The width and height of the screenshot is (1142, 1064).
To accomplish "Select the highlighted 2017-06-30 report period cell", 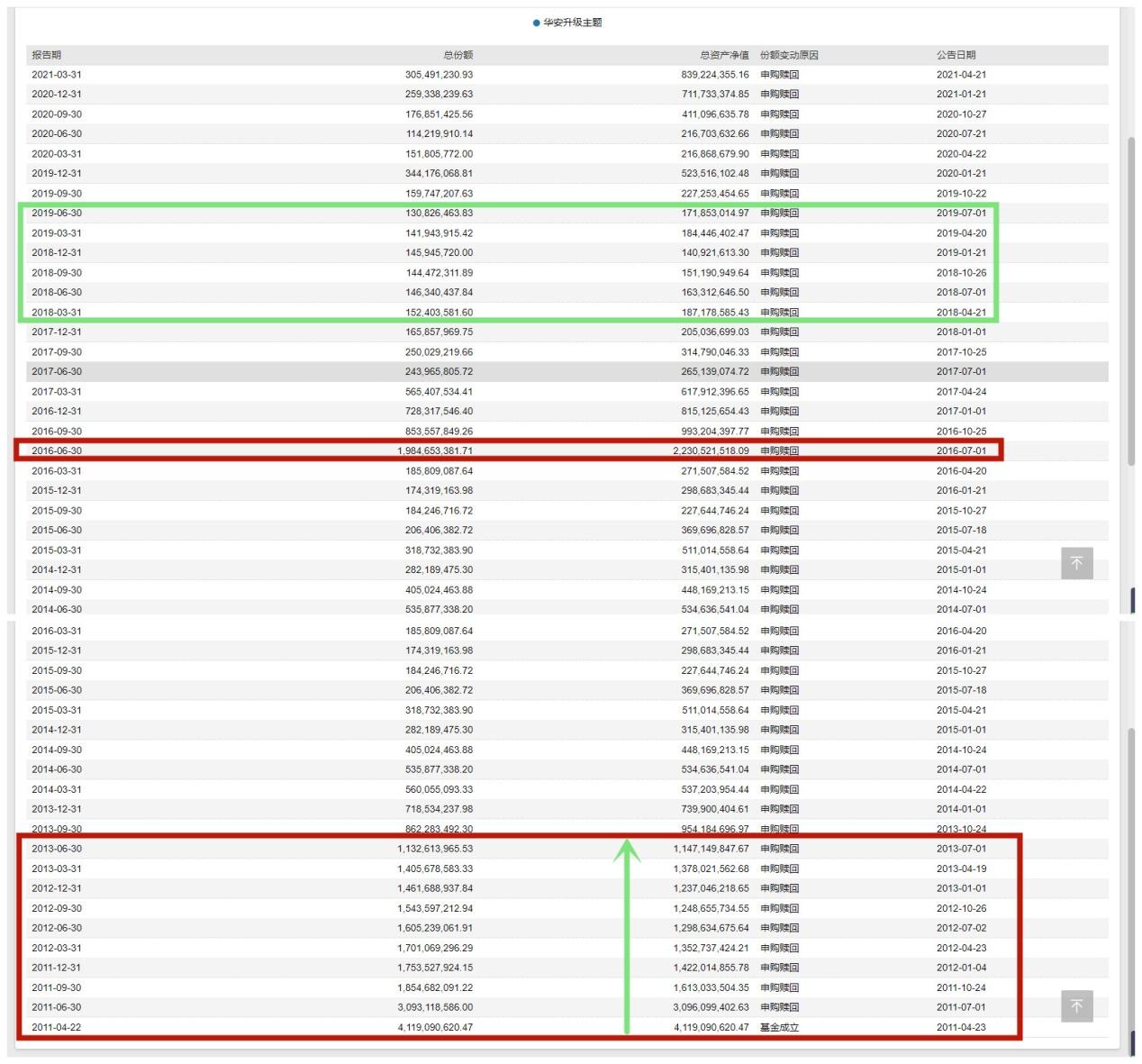I will (57, 372).
